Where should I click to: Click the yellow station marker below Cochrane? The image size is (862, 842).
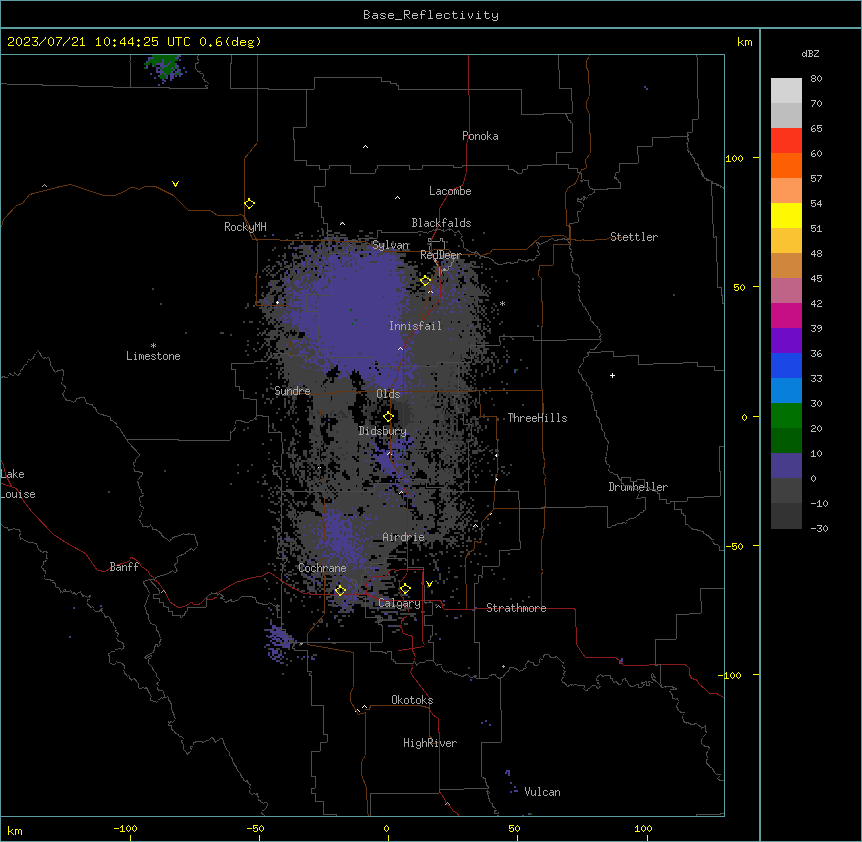coord(340,591)
